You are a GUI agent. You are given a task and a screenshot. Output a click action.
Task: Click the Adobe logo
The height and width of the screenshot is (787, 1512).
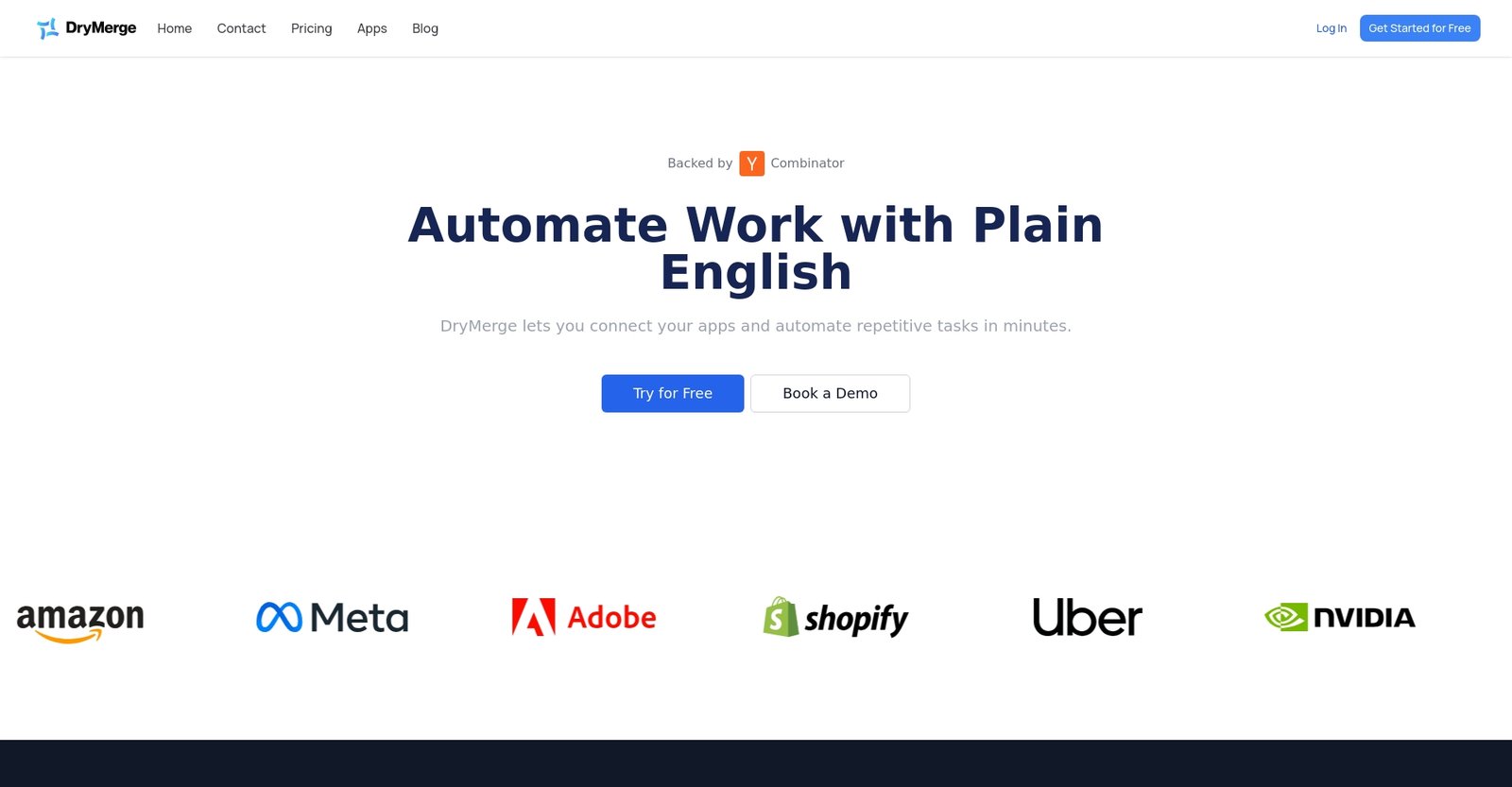tap(584, 617)
